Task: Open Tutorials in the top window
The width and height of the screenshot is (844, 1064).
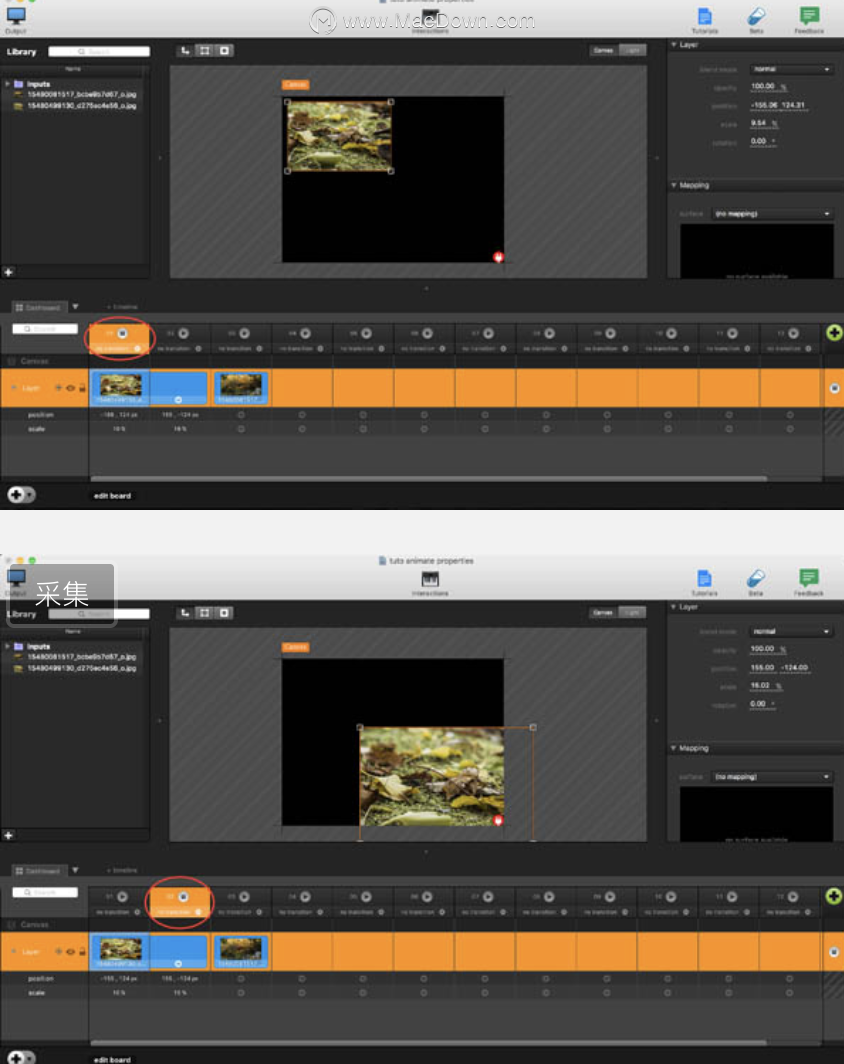Action: [704, 20]
